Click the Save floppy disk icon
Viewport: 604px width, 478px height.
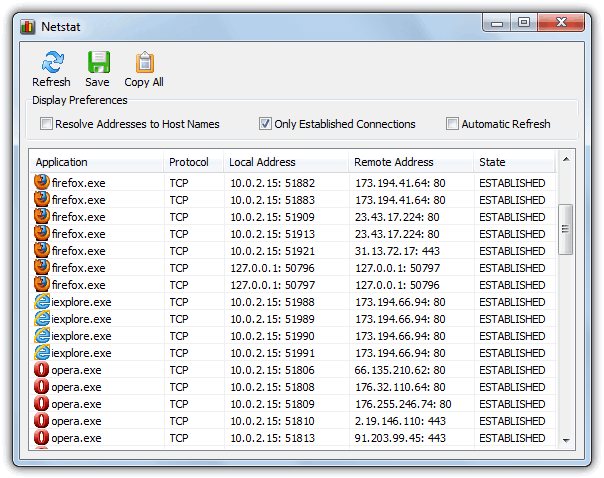click(99, 62)
